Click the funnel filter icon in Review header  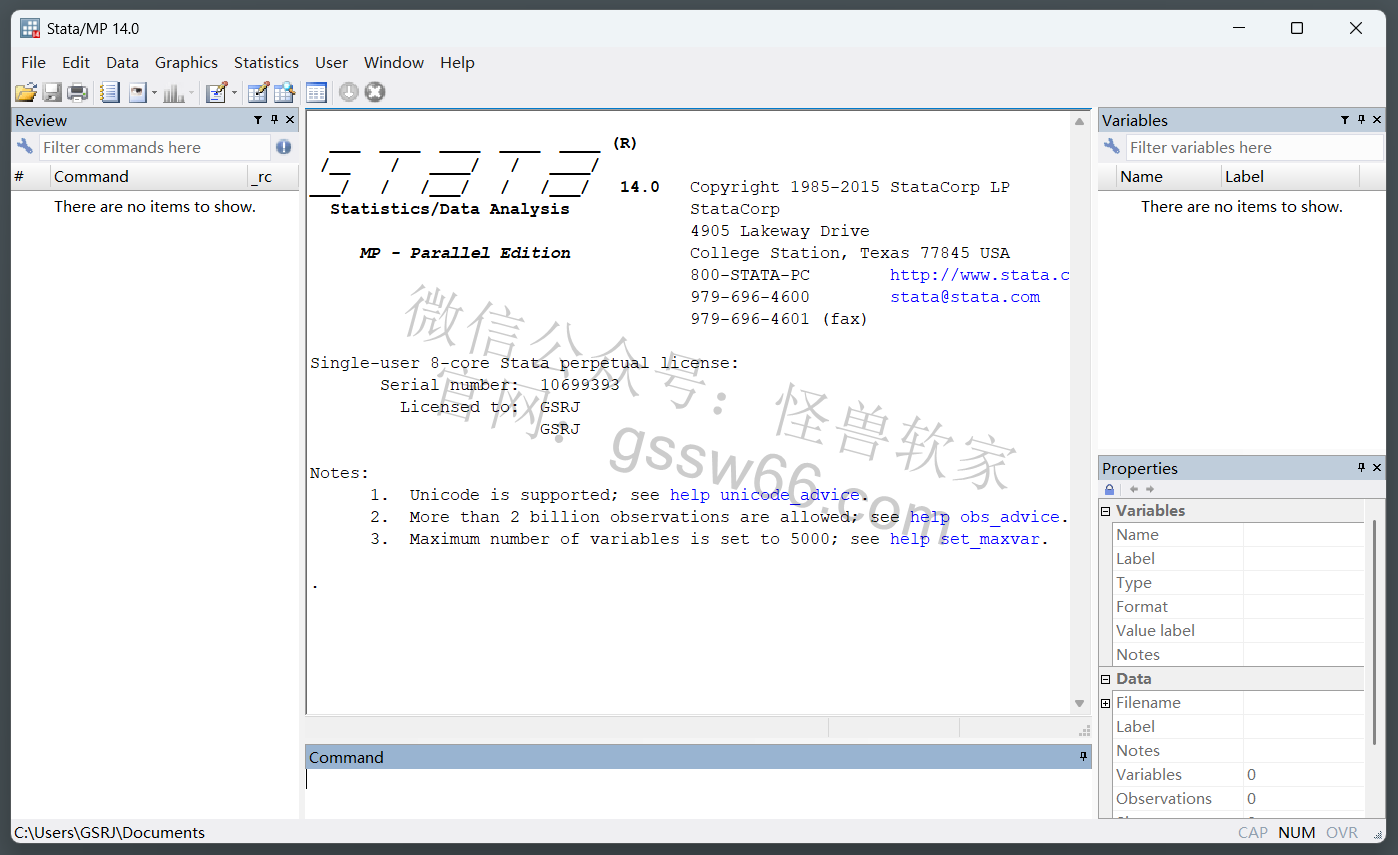pos(258,120)
